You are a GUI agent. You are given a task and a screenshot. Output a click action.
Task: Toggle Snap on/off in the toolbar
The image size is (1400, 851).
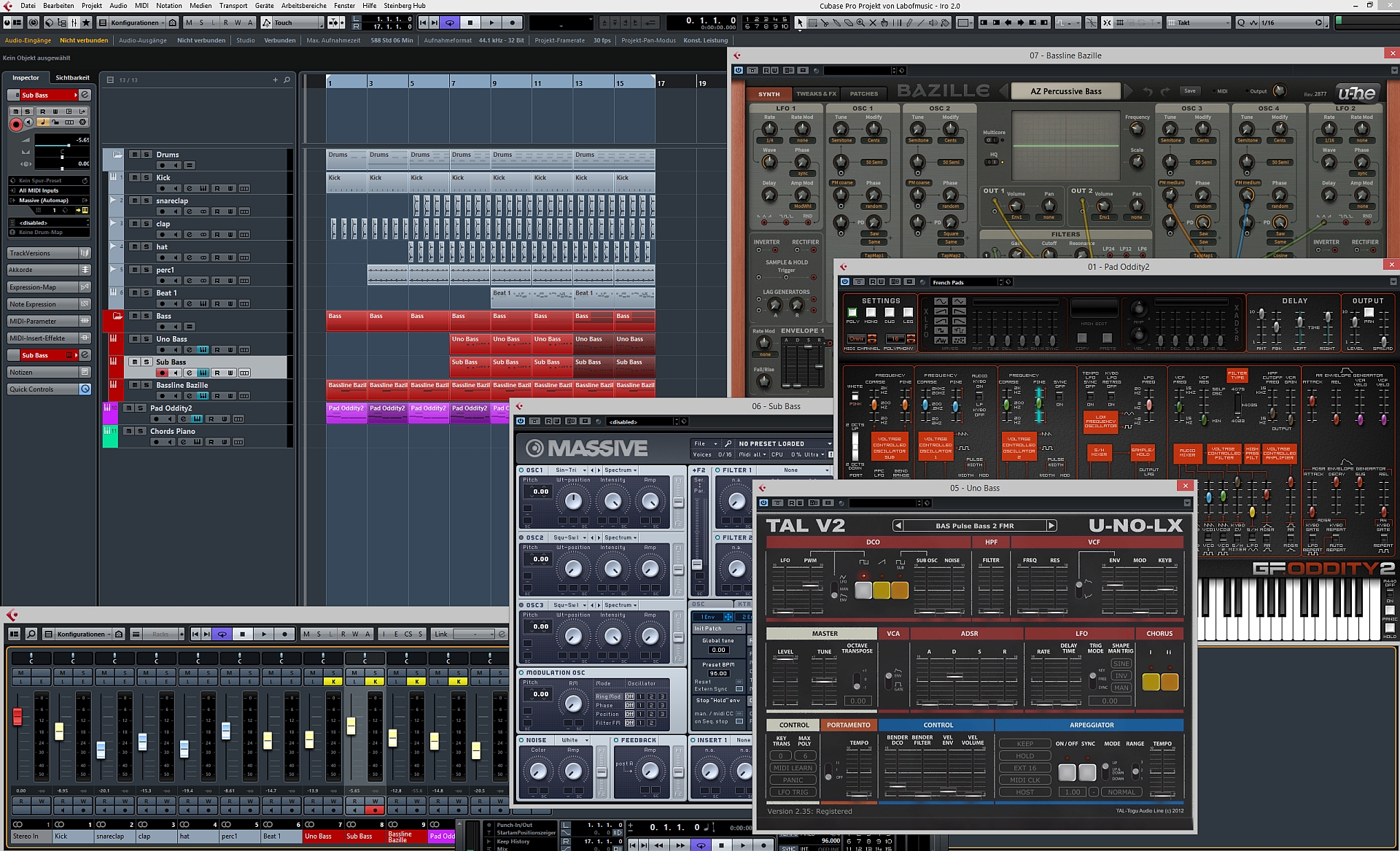(1106, 23)
